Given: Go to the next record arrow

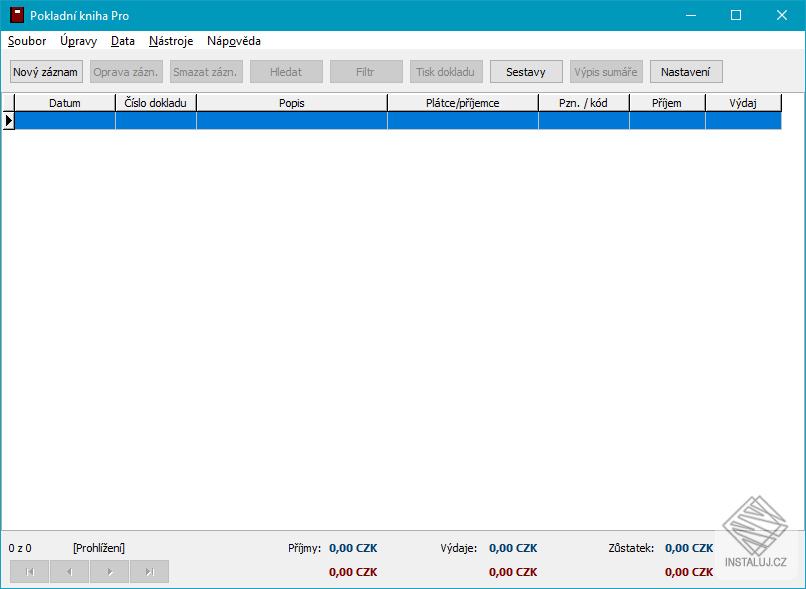Looking at the screenshot, I should [109, 572].
